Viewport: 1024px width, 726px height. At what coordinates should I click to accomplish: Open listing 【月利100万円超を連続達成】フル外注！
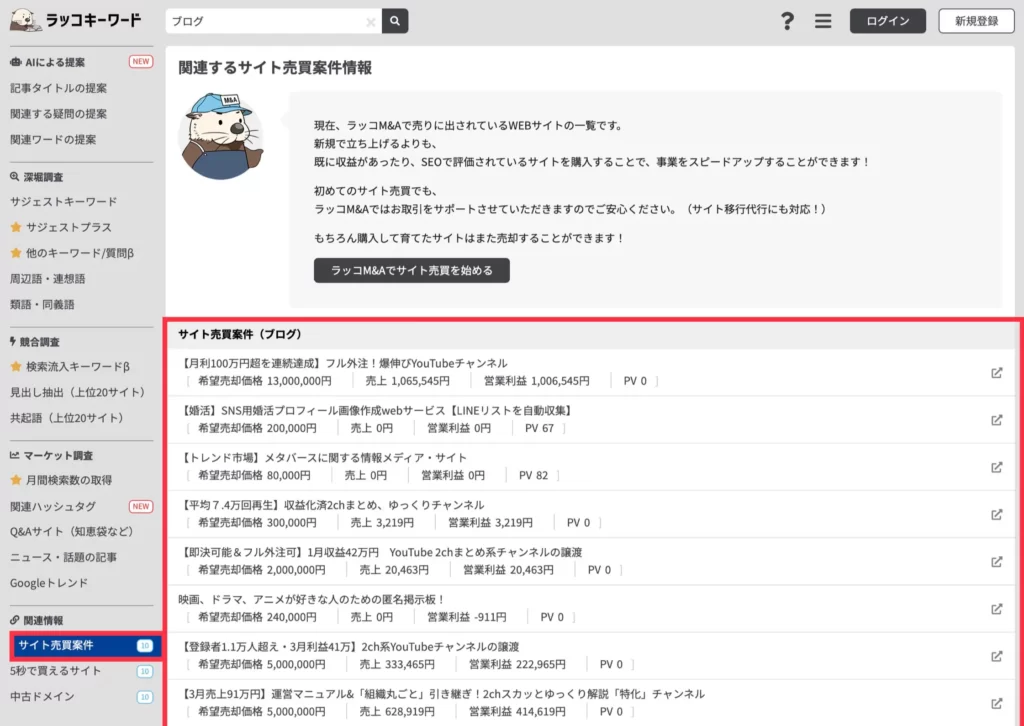(344, 363)
